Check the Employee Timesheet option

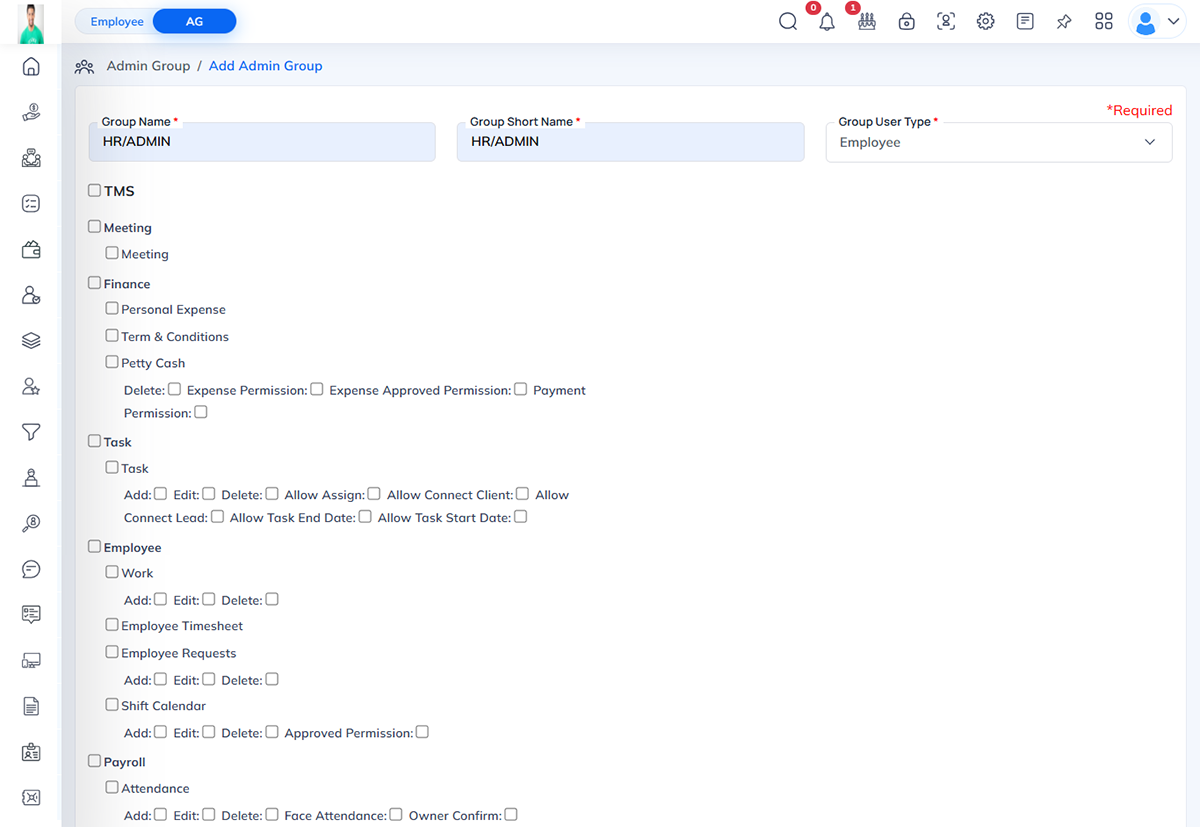(x=112, y=625)
